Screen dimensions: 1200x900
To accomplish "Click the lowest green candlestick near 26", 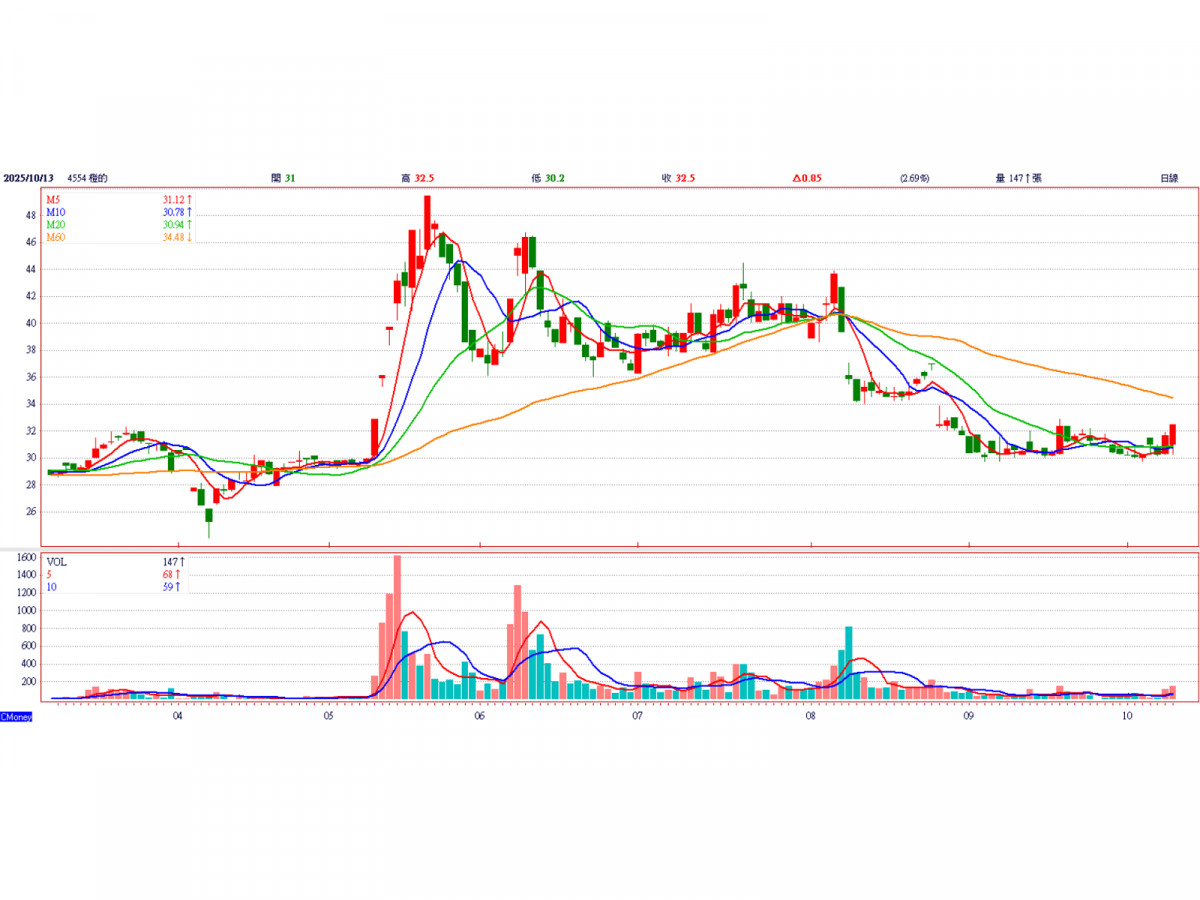I will point(209,515).
